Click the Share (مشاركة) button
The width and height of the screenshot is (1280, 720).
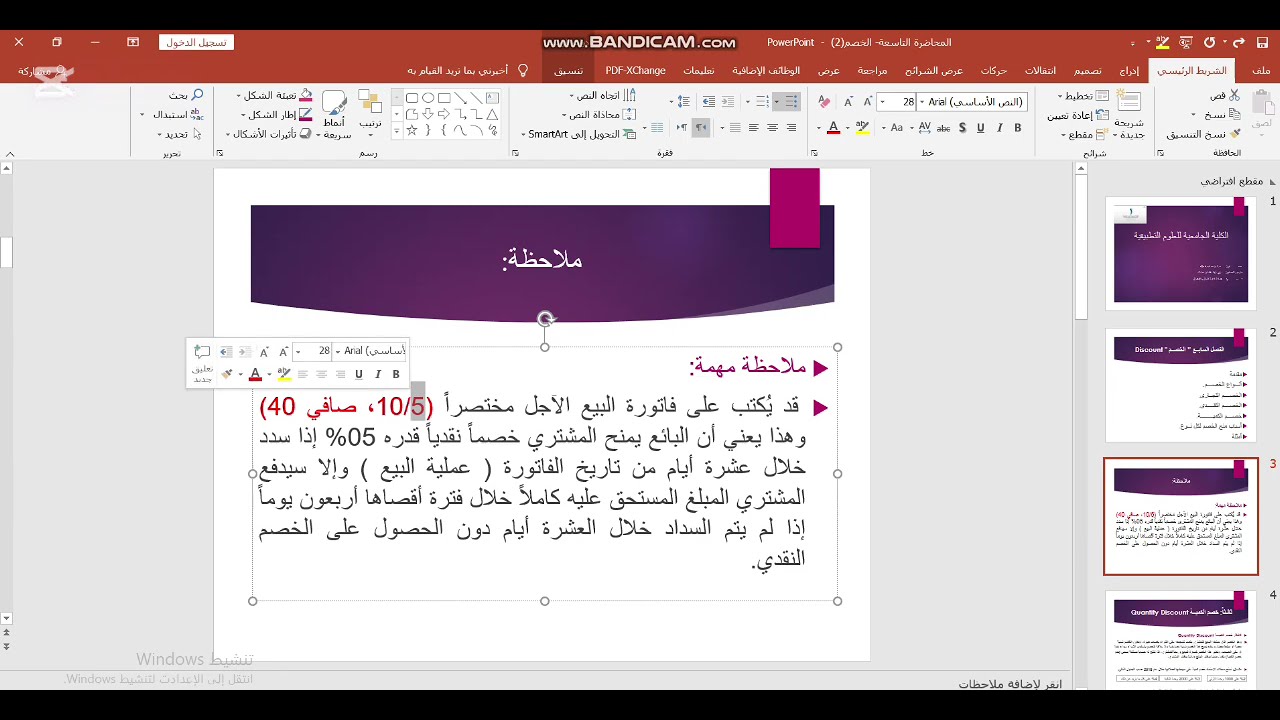click(40, 71)
